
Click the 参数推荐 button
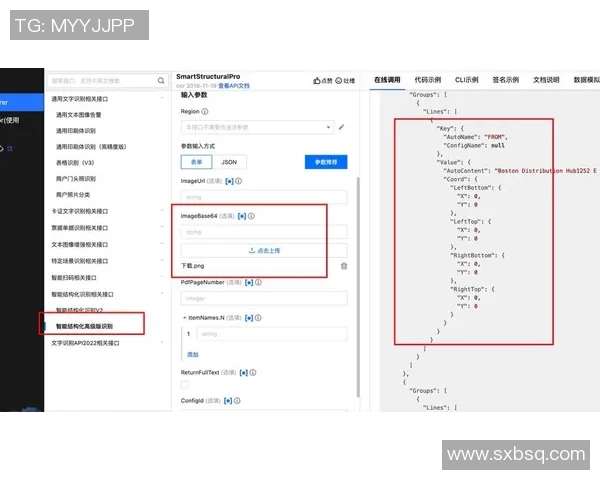click(328, 161)
